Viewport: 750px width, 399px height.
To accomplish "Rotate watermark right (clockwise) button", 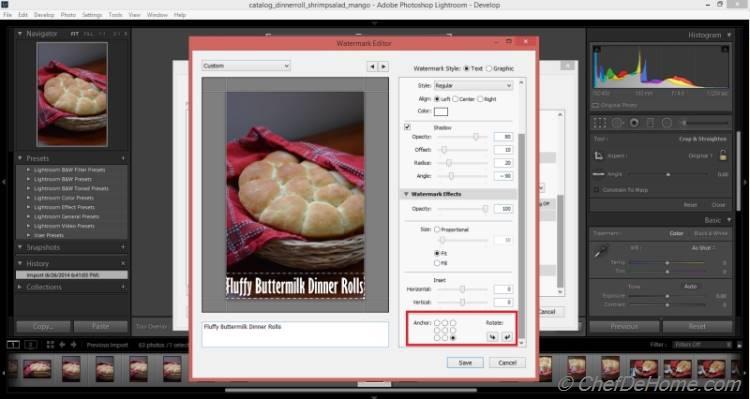I will pos(507,337).
